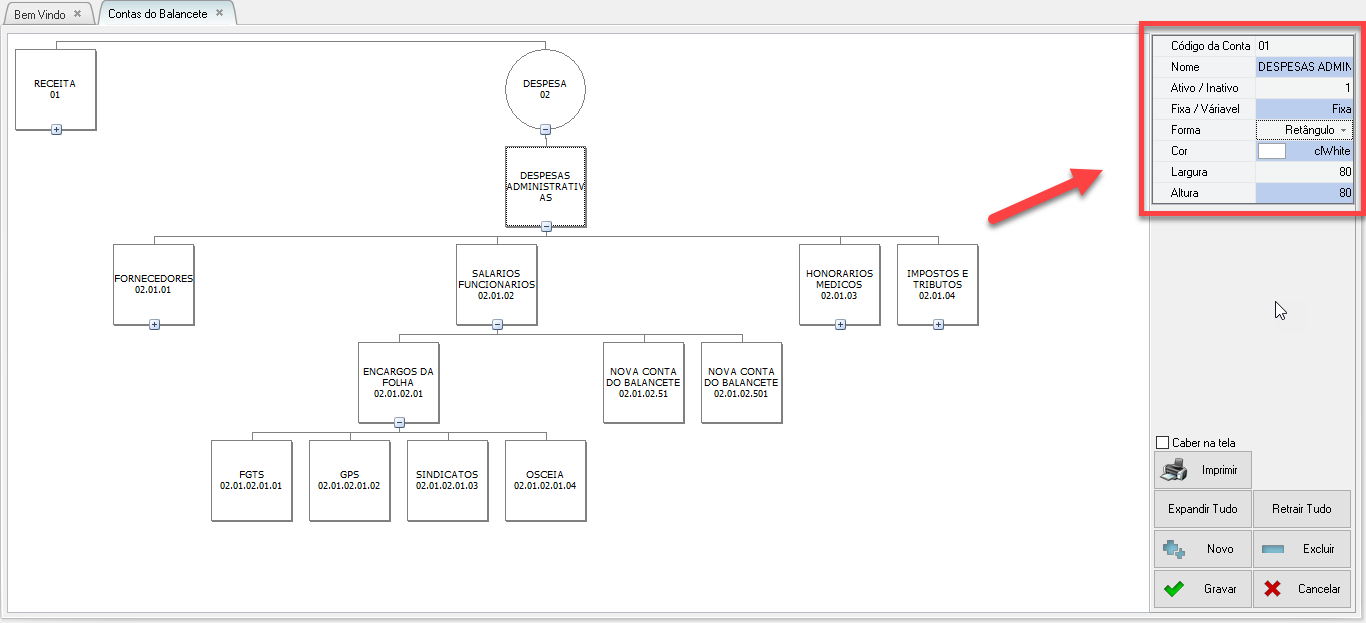This screenshot has width=1366, height=623.
Task: Close the Contas do Balancete tab
Action: point(219,14)
